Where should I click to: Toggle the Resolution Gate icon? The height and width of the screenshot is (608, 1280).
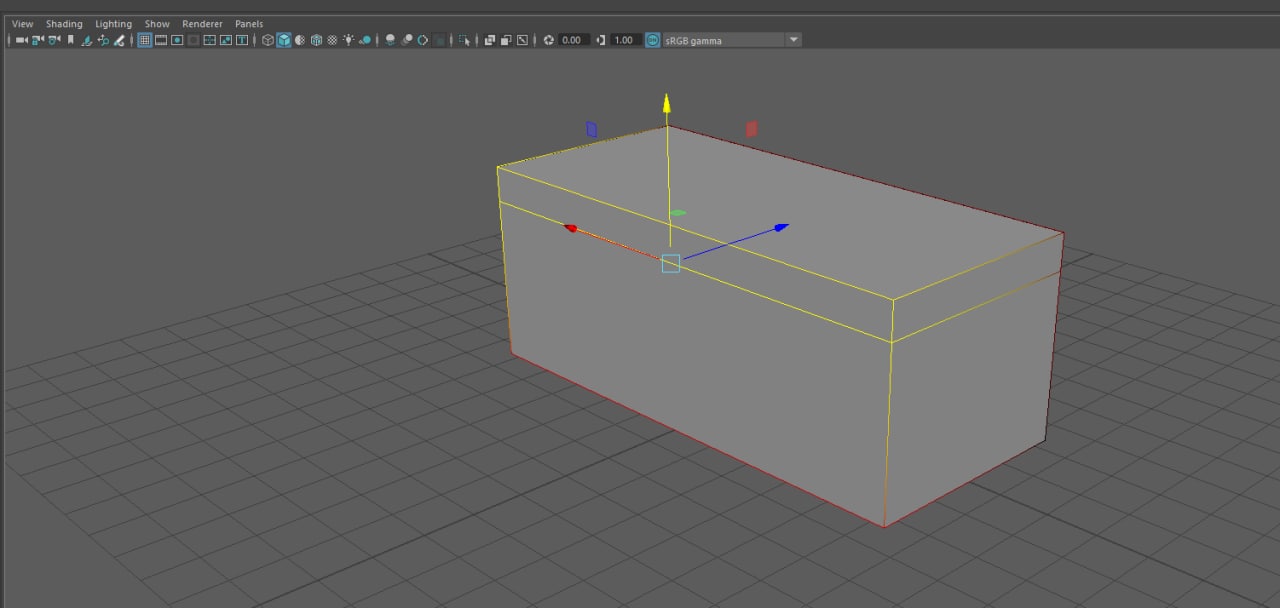point(177,40)
